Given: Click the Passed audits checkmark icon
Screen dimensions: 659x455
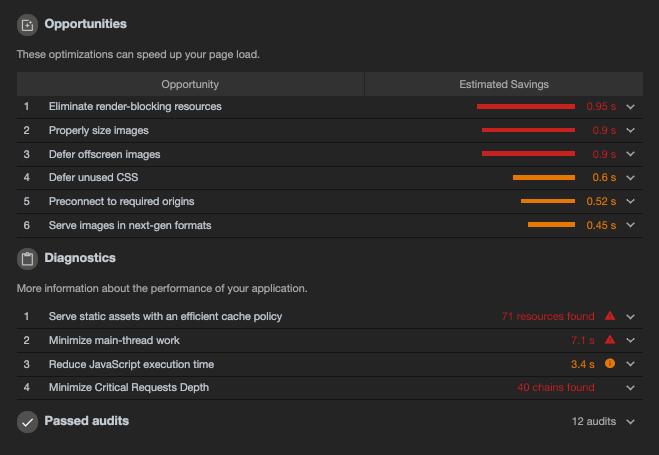Looking at the screenshot, I should coord(27,422).
